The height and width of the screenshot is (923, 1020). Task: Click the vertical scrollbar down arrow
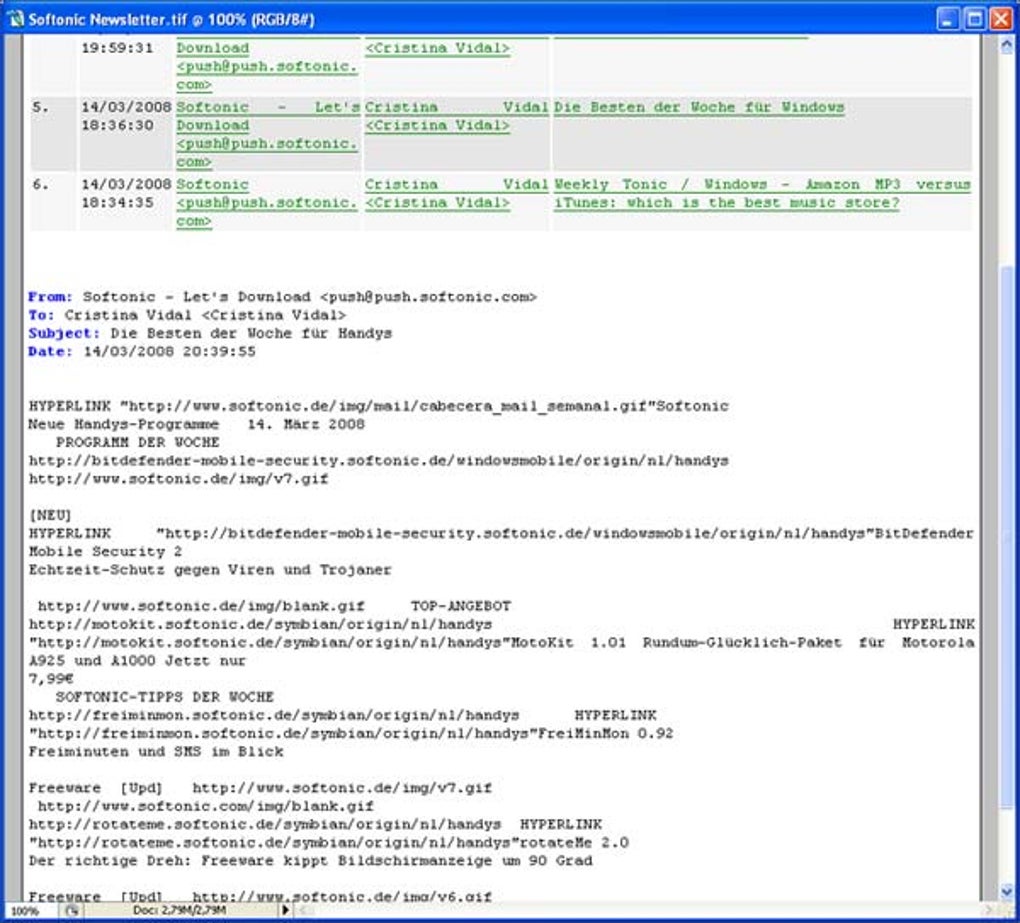pyautogui.click(x=1006, y=890)
